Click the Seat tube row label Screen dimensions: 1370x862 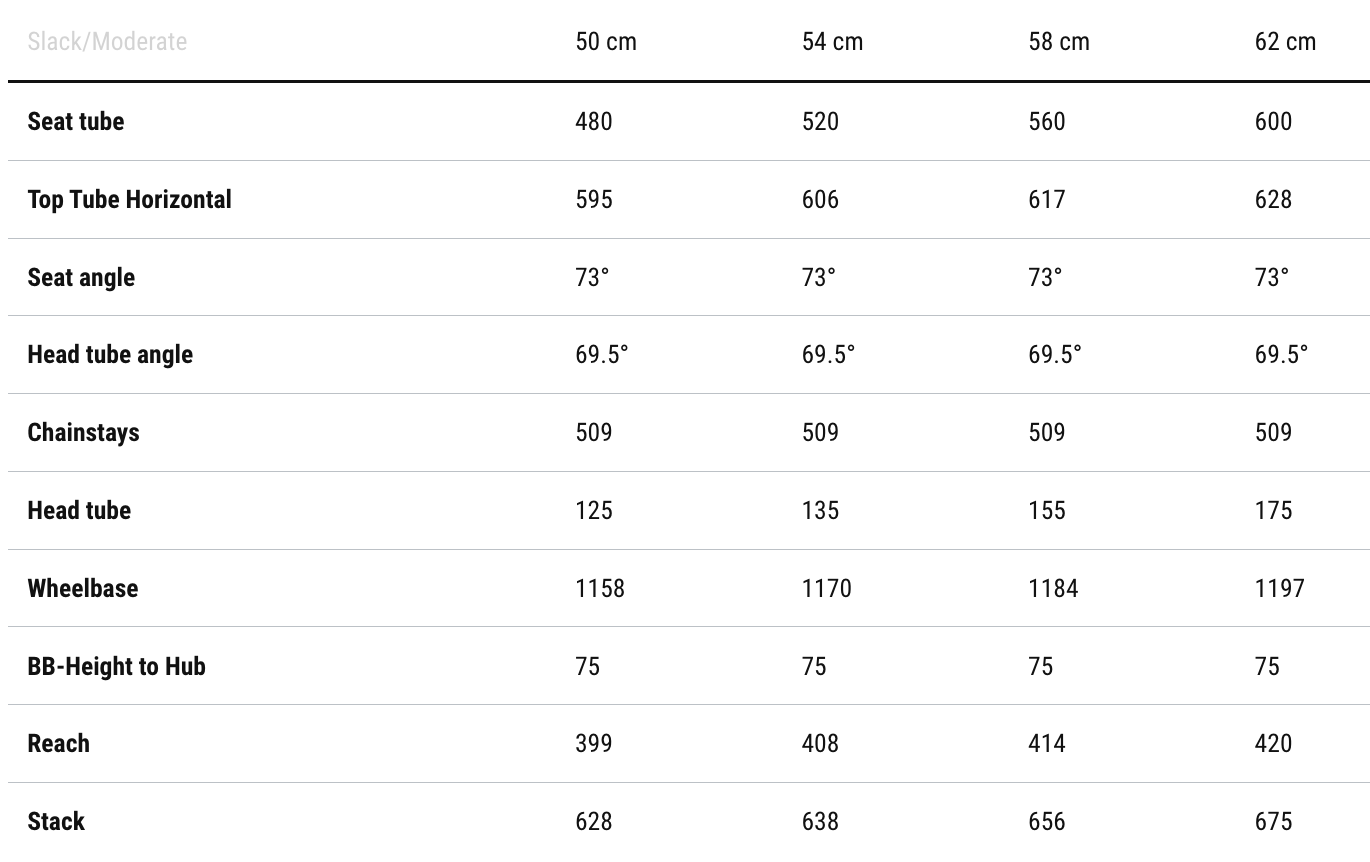coord(76,121)
